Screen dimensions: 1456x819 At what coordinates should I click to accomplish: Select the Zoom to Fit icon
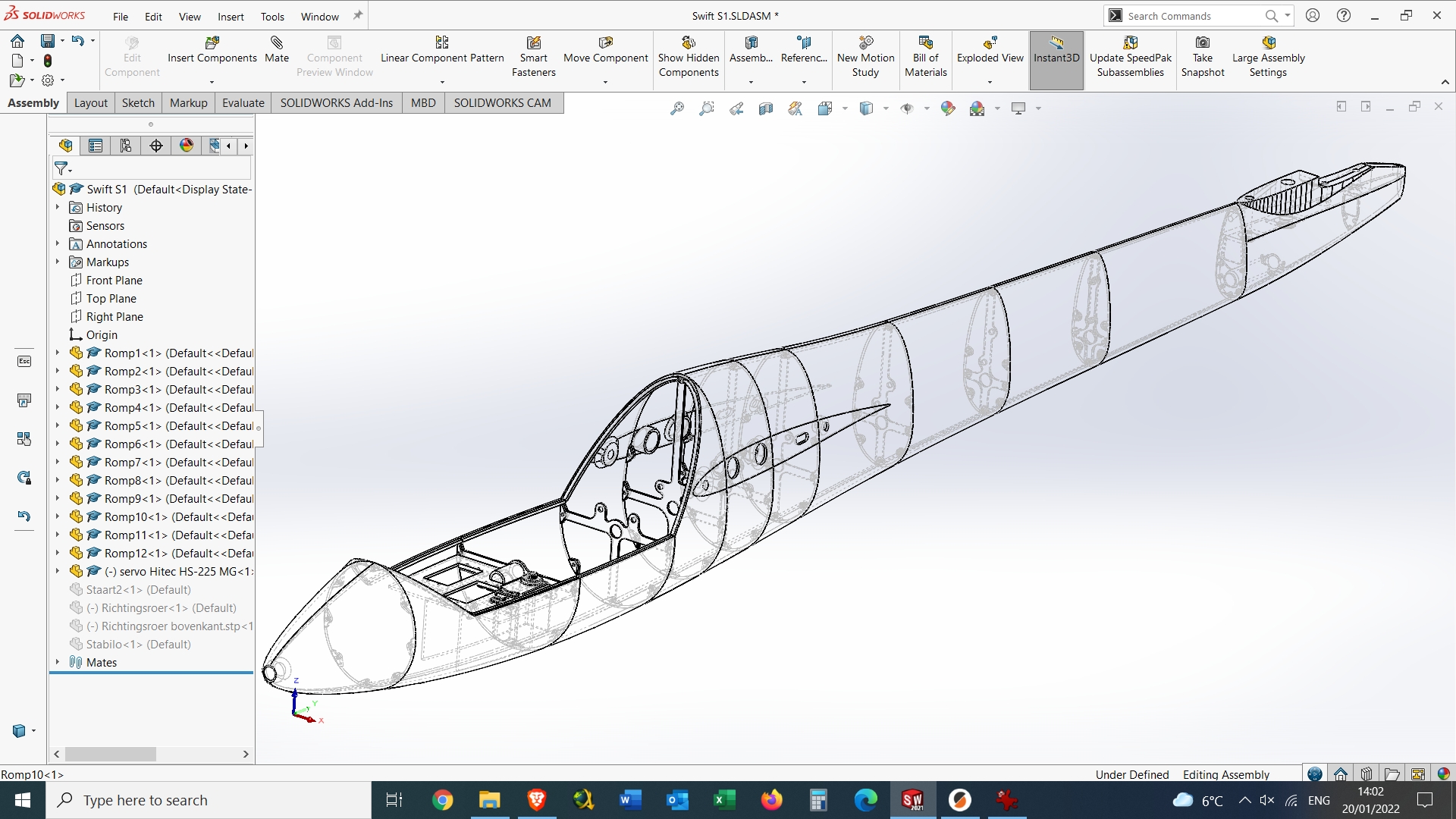(x=677, y=108)
